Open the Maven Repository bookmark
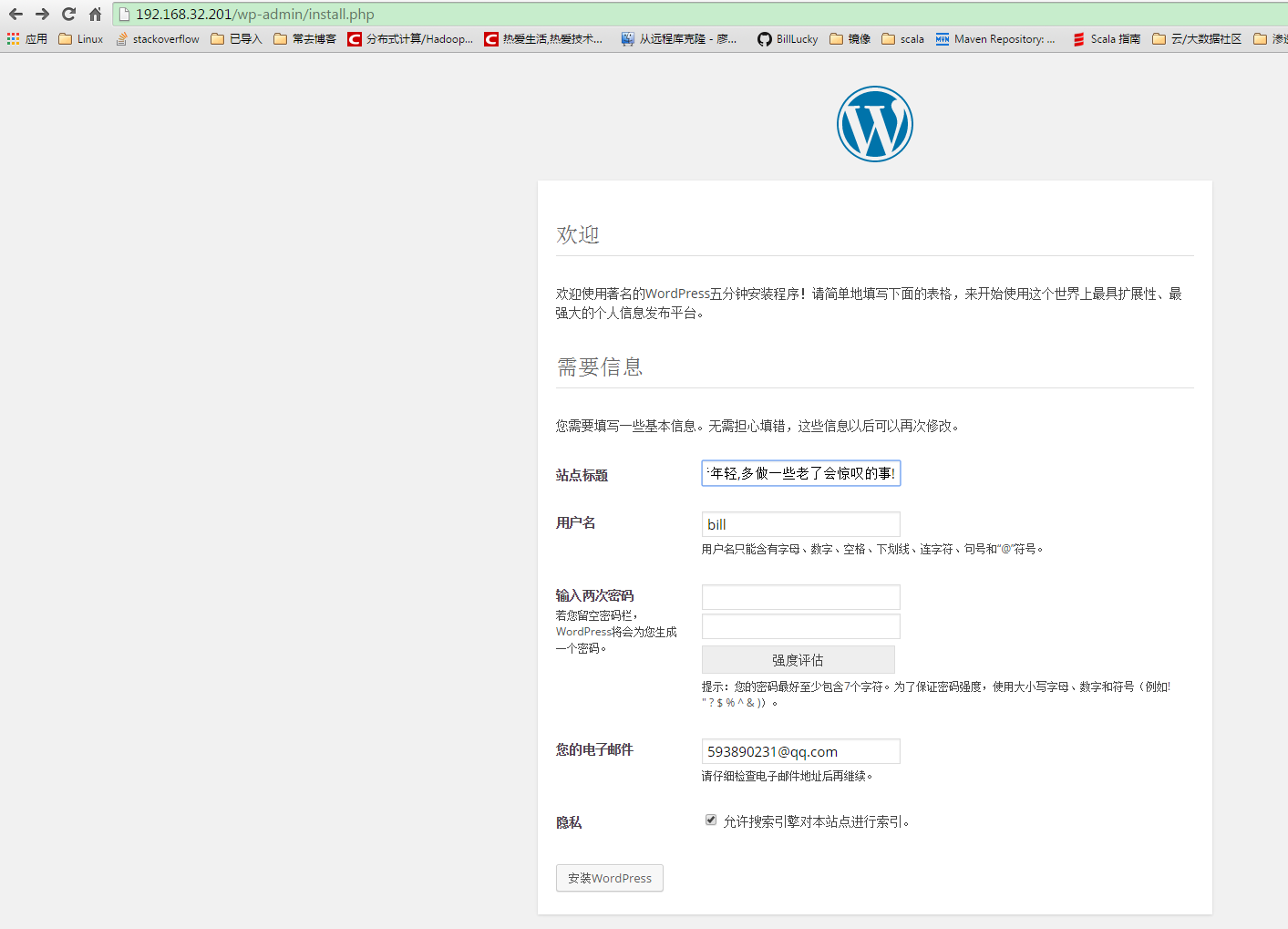The height and width of the screenshot is (929, 1288). 995,39
